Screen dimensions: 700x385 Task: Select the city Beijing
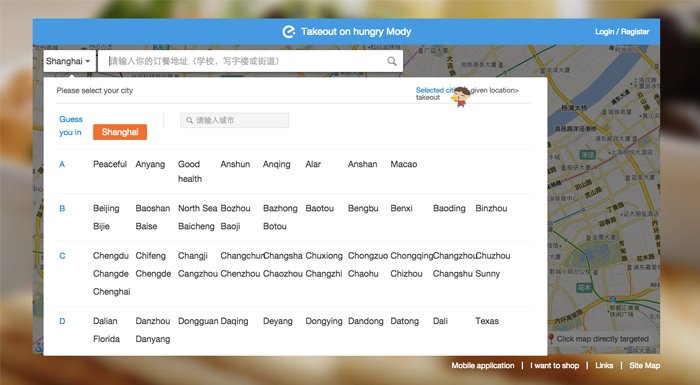point(106,208)
